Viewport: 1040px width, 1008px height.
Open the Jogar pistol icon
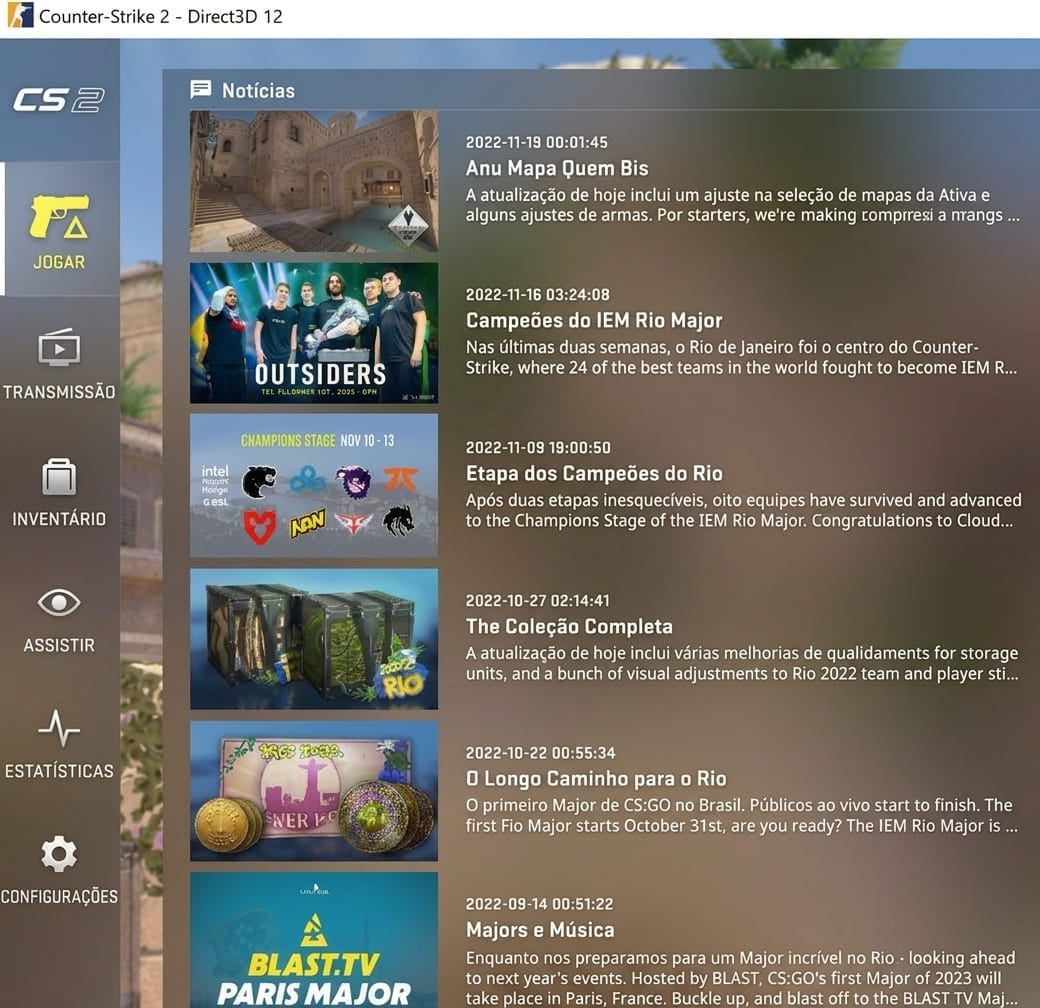click(x=59, y=217)
